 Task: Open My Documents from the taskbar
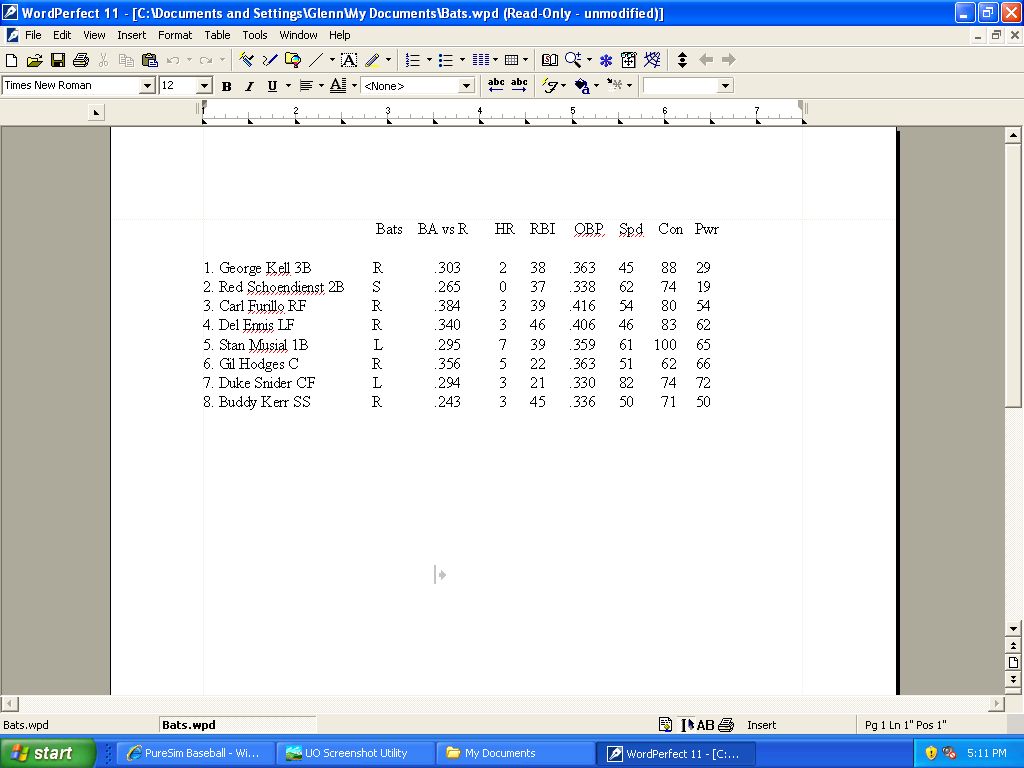tap(515, 753)
